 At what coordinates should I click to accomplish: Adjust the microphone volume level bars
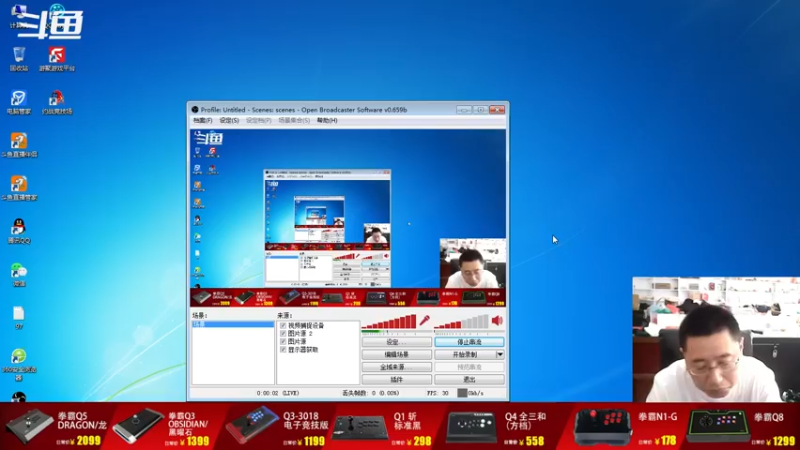tap(389, 321)
